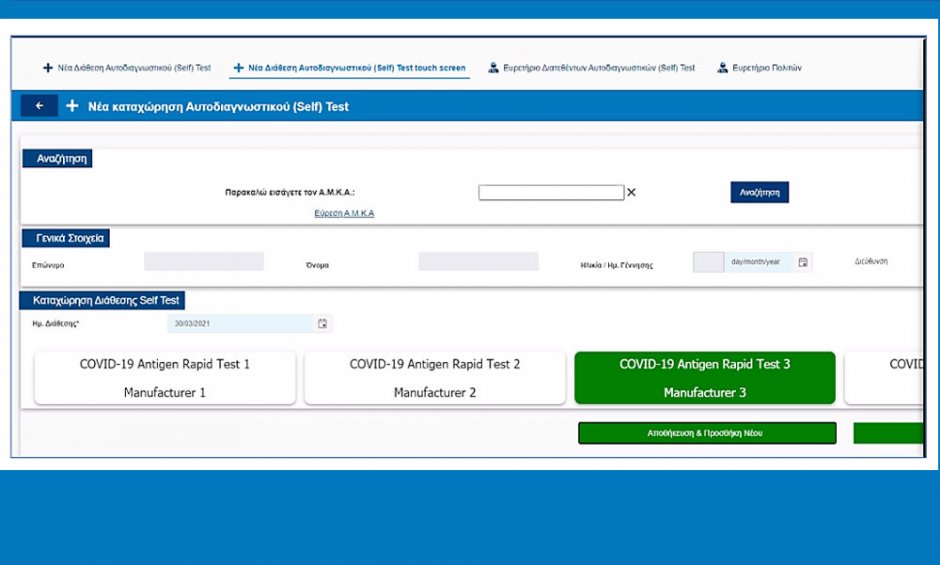Select COVID-19 Antigen Rapid Test 1 card
The image size is (940, 565).
(165, 378)
